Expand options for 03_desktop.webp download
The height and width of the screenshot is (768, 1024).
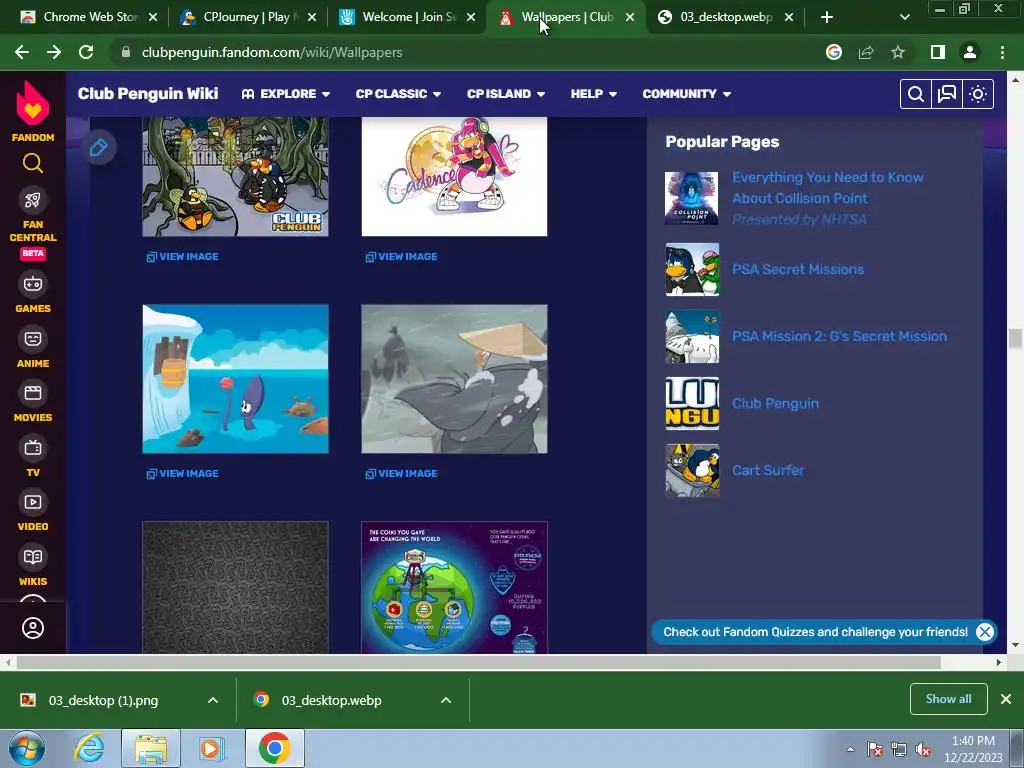point(446,700)
